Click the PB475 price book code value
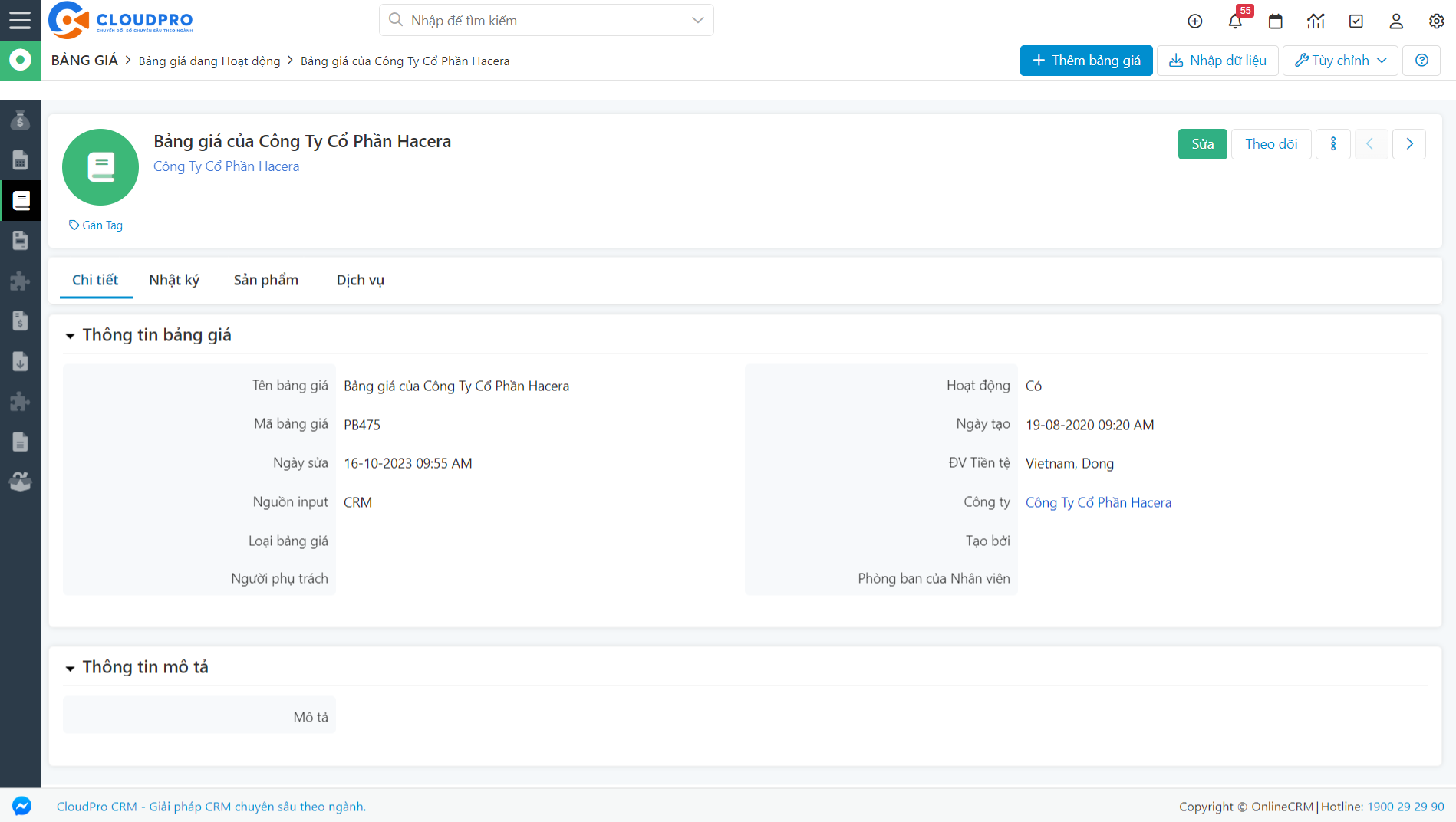The image size is (1456, 822). [362, 425]
